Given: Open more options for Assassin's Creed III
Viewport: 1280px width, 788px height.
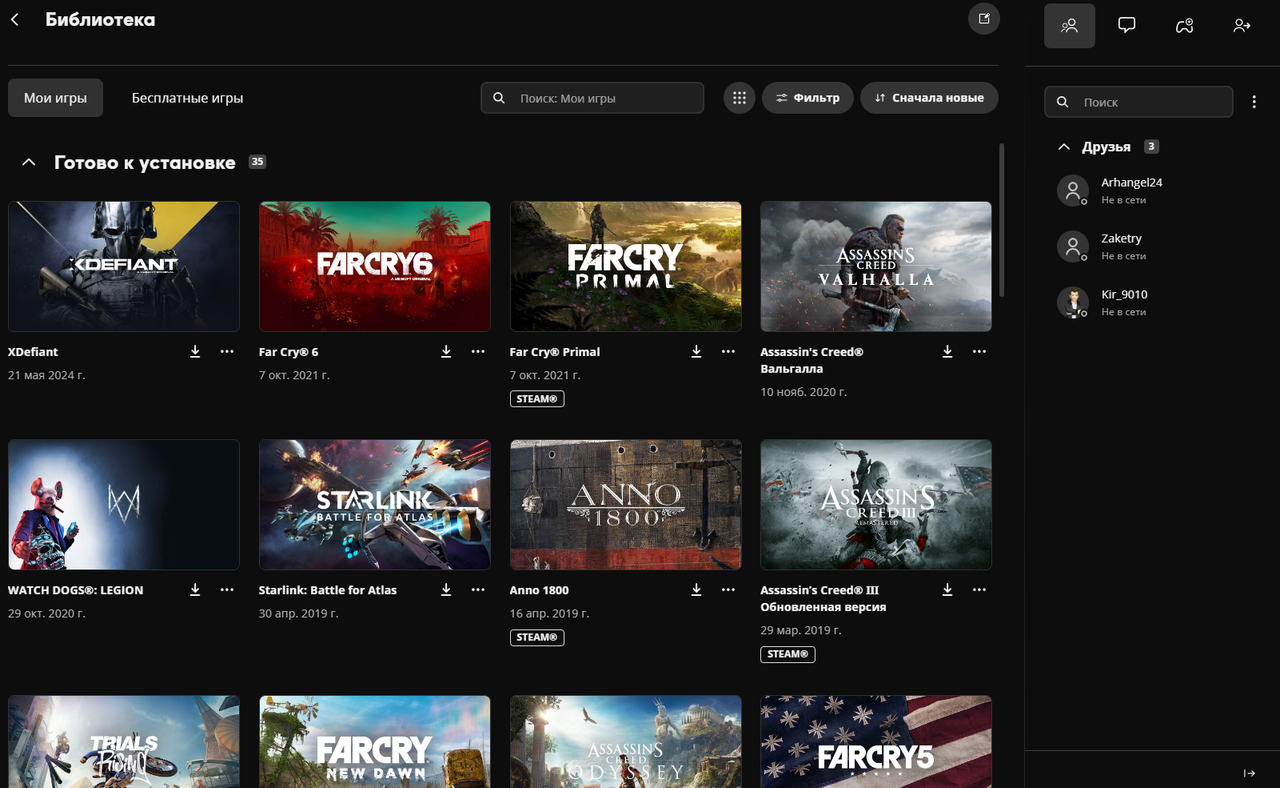Looking at the screenshot, I should pos(979,590).
